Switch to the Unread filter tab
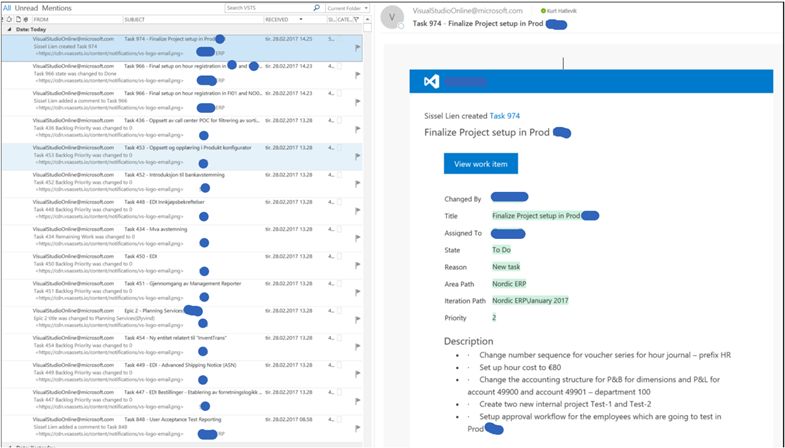The image size is (785, 448). pyautogui.click(x=25, y=8)
